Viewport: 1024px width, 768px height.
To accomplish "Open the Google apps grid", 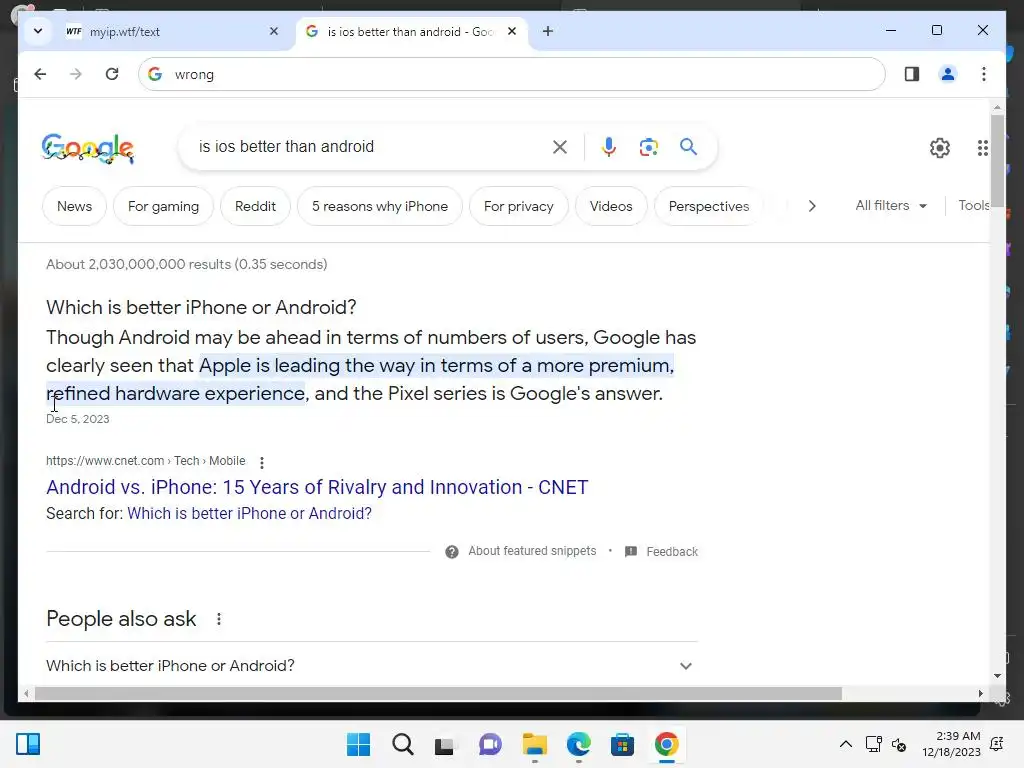I will [982, 148].
